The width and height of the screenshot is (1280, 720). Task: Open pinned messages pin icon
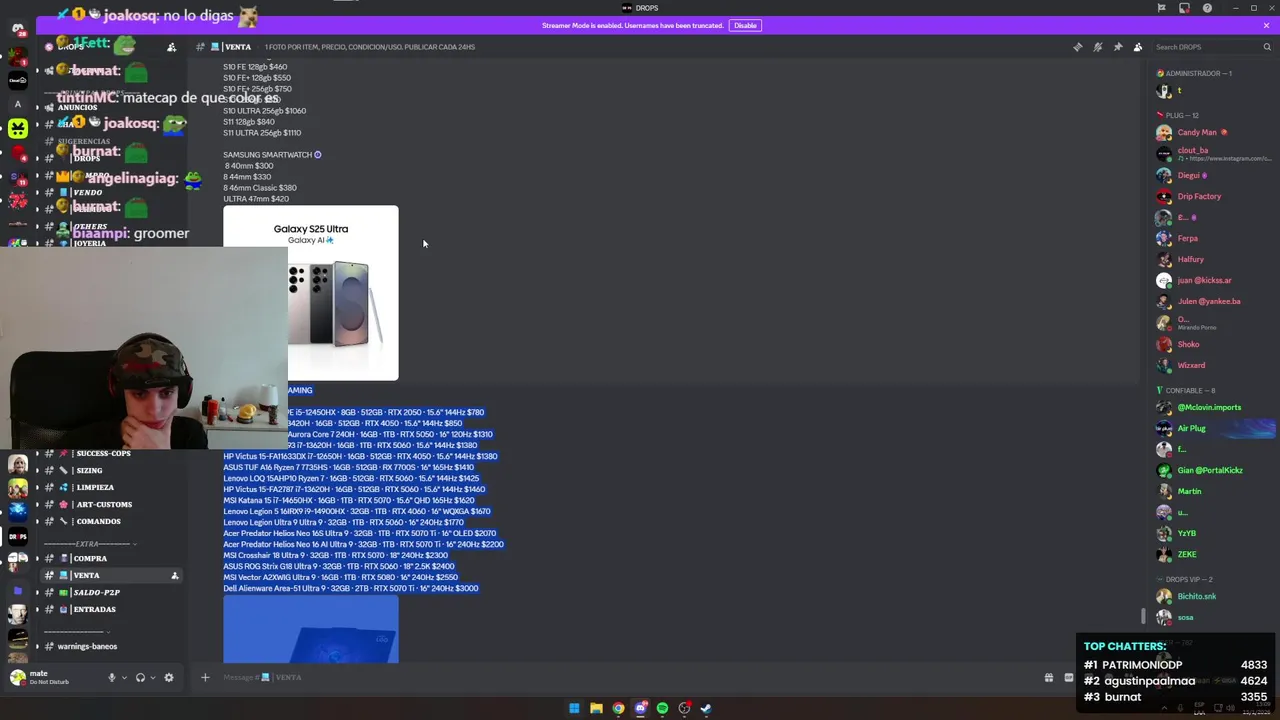(1118, 47)
